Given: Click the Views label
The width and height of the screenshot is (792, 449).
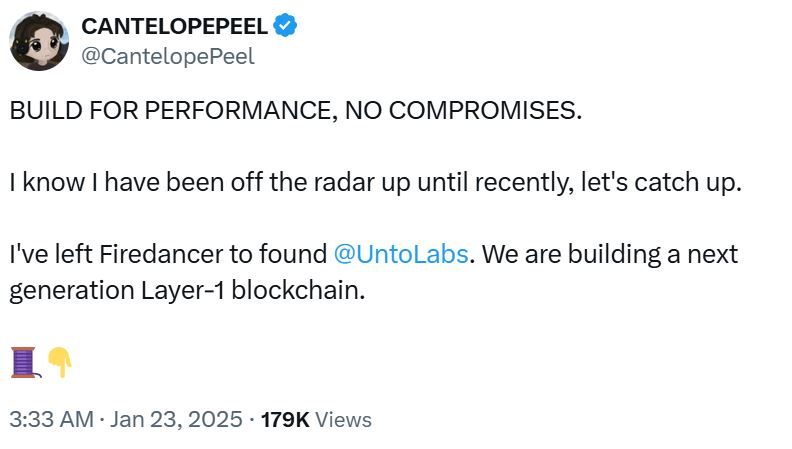Looking at the screenshot, I should click(x=343, y=420).
